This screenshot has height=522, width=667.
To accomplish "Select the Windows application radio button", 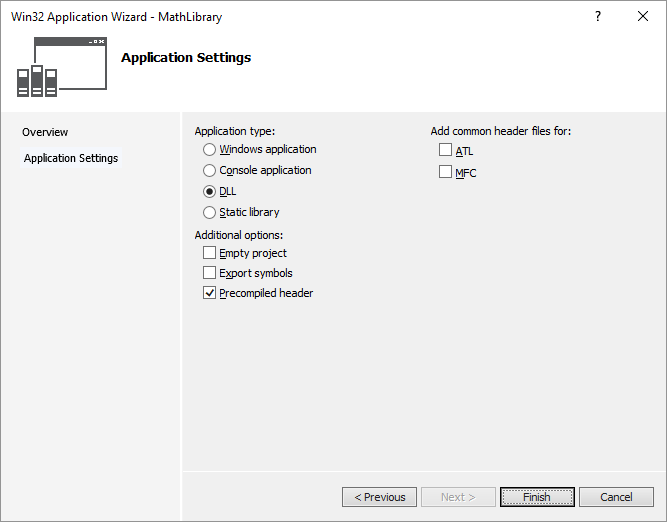I will coord(209,149).
